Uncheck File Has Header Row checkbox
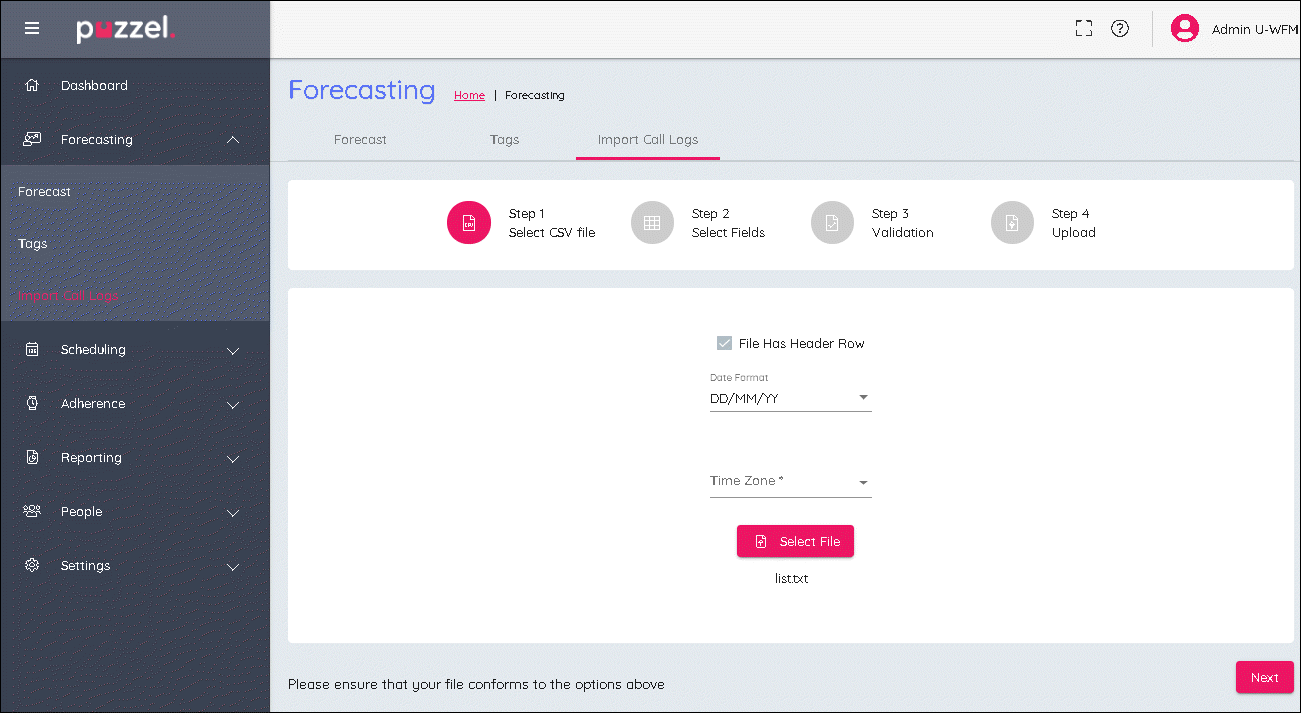1301x713 pixels. [x=725, y=344]
